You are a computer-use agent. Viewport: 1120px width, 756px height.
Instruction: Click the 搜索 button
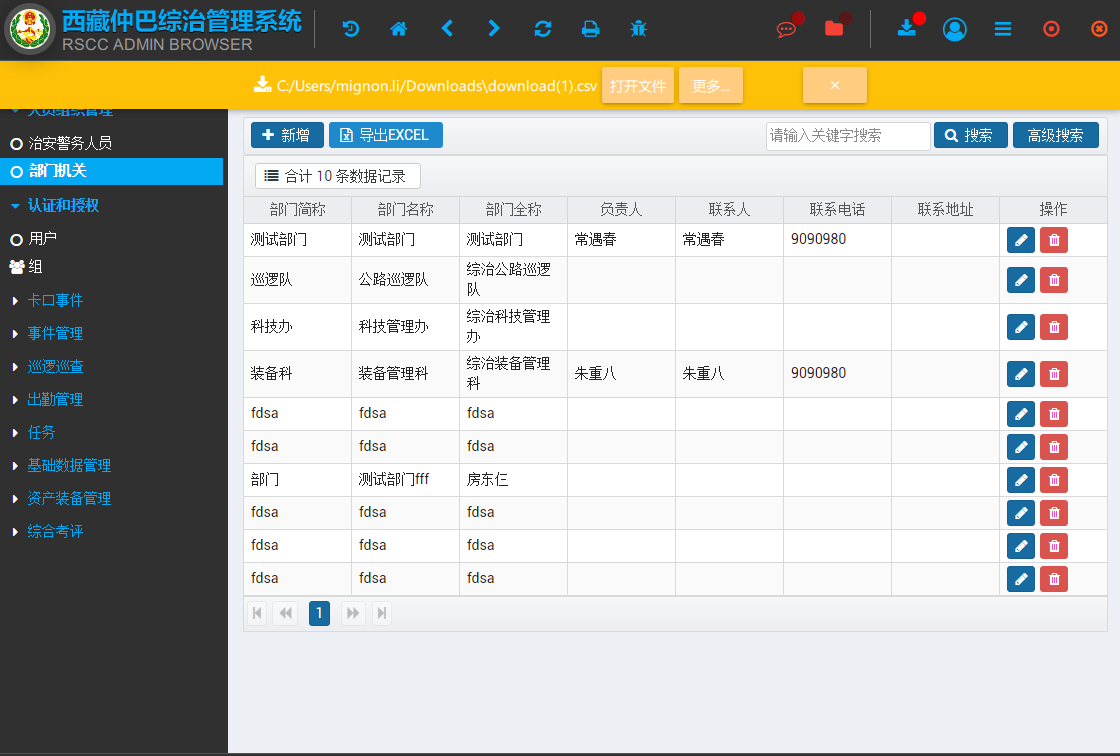pos(971,135)
